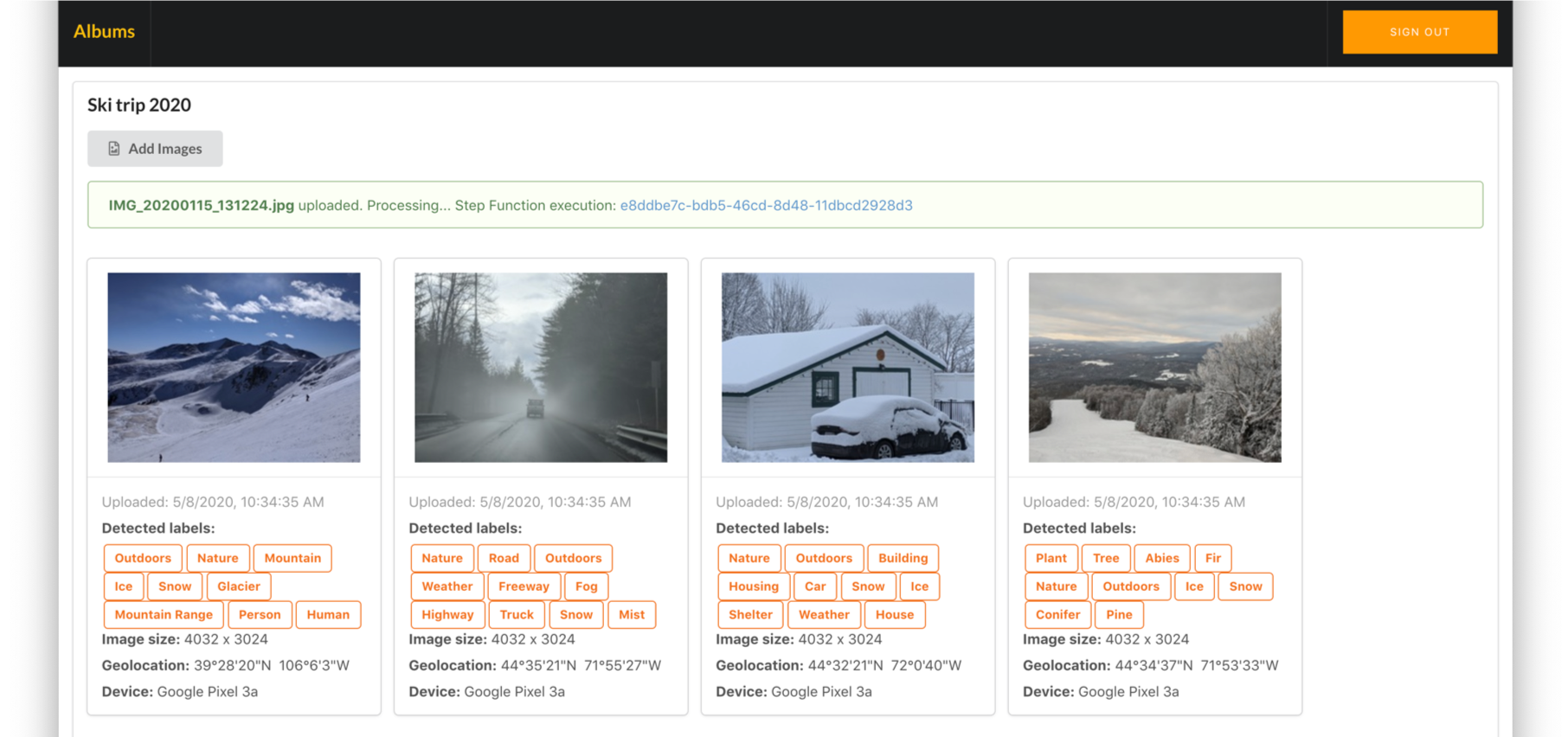The height and width of the screenshot is (737, 1568).
Task: Select the Pine label tag
Action: pyautogui.click(x=1119, y=615)
